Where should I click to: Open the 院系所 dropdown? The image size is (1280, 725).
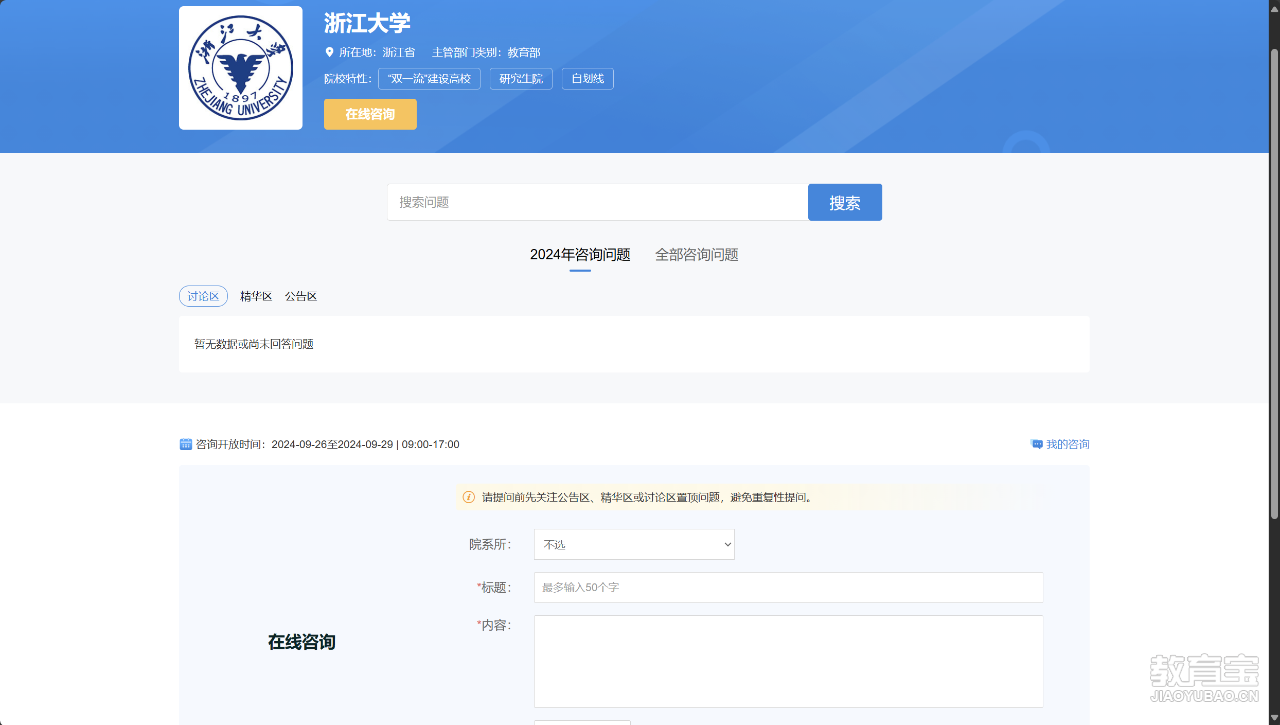[634, 545]
